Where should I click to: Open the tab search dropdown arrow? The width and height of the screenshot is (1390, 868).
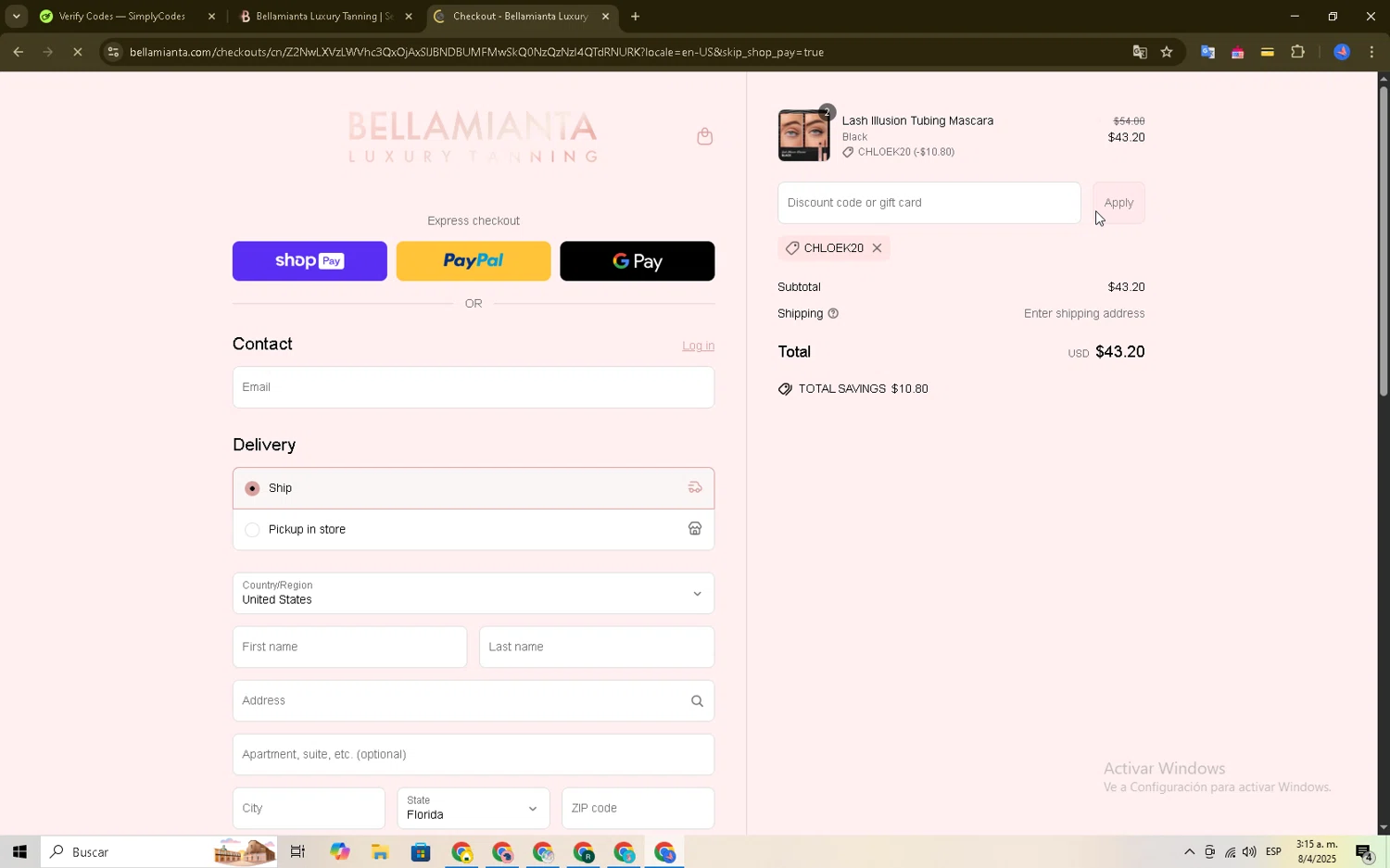coord(16,16)
